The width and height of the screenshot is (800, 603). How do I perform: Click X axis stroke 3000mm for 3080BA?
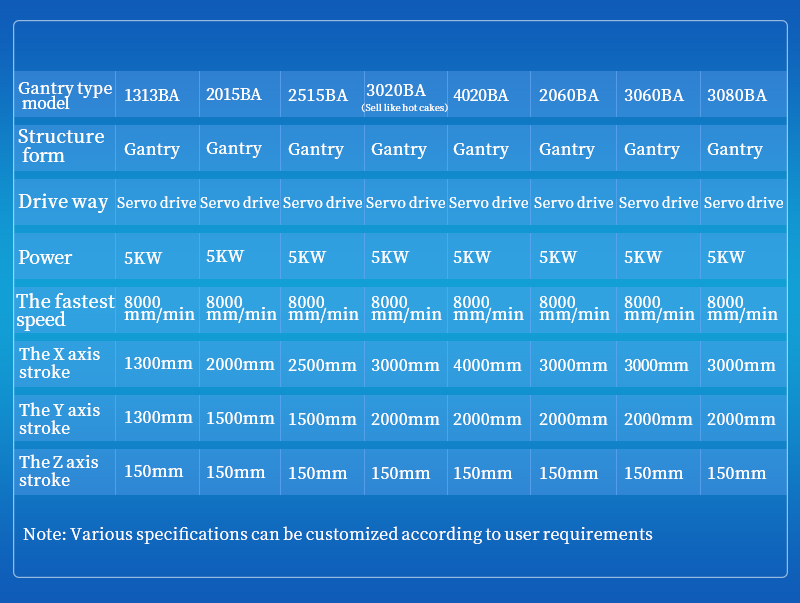pos(741,365)
